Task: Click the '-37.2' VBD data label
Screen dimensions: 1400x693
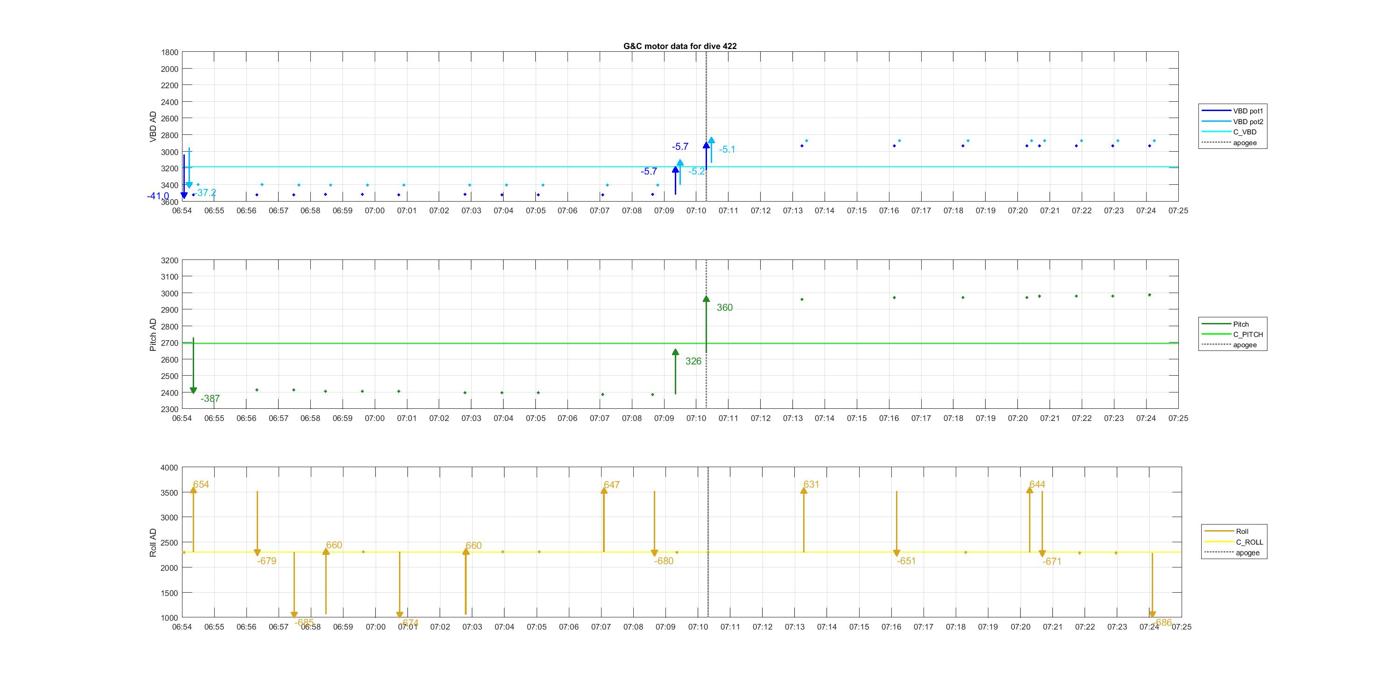Action: click(x=206, y=192)
